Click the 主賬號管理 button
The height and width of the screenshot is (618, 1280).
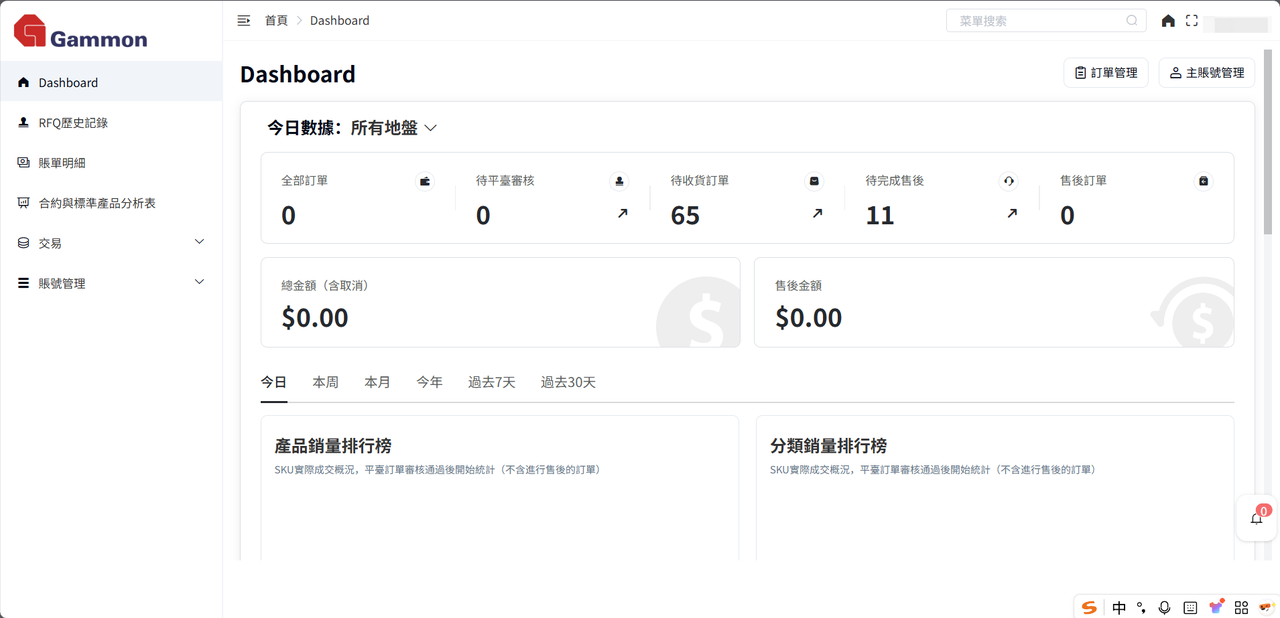(x=1206, y=73)
